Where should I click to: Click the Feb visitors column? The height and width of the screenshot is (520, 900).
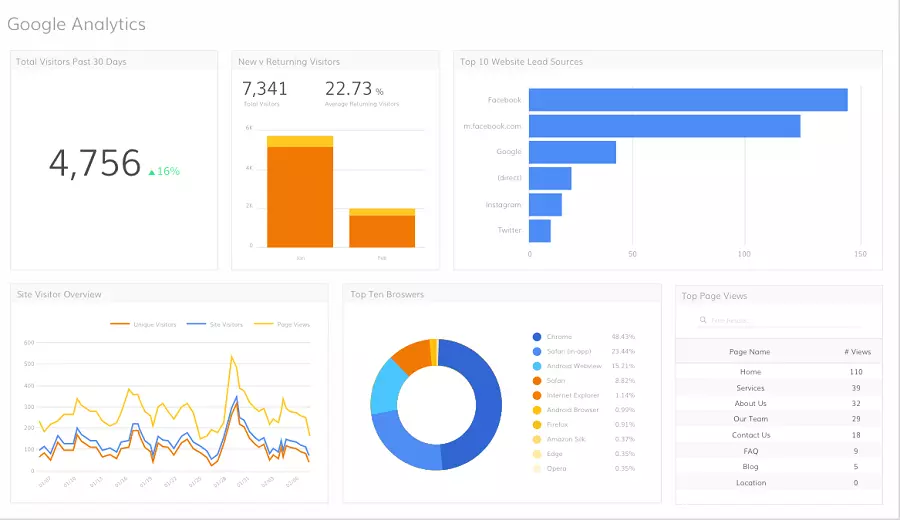pos(382,228)
